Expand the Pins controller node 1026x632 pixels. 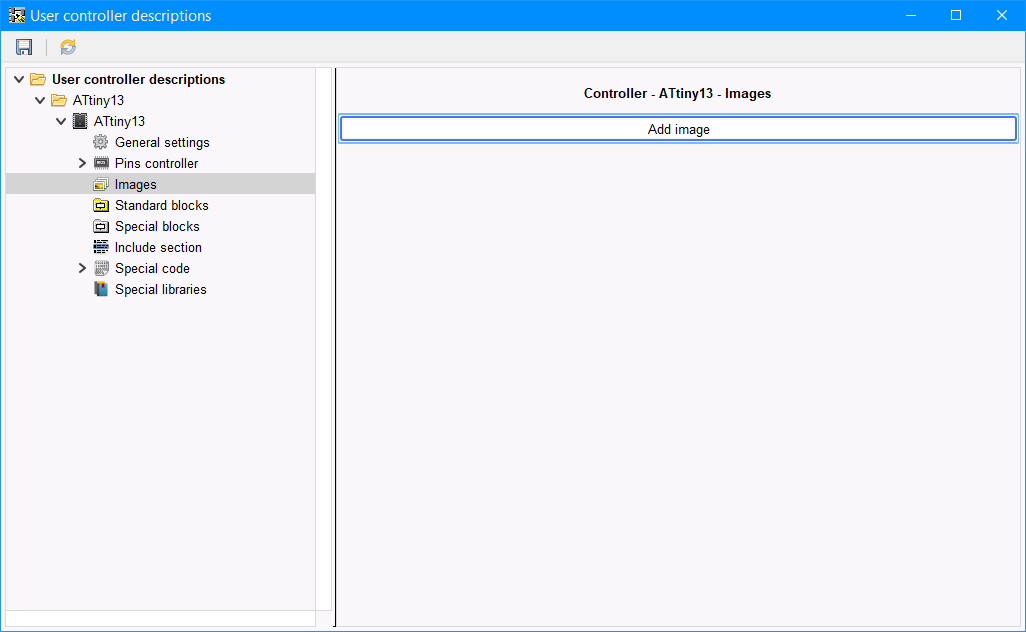[x=82, y=163]
